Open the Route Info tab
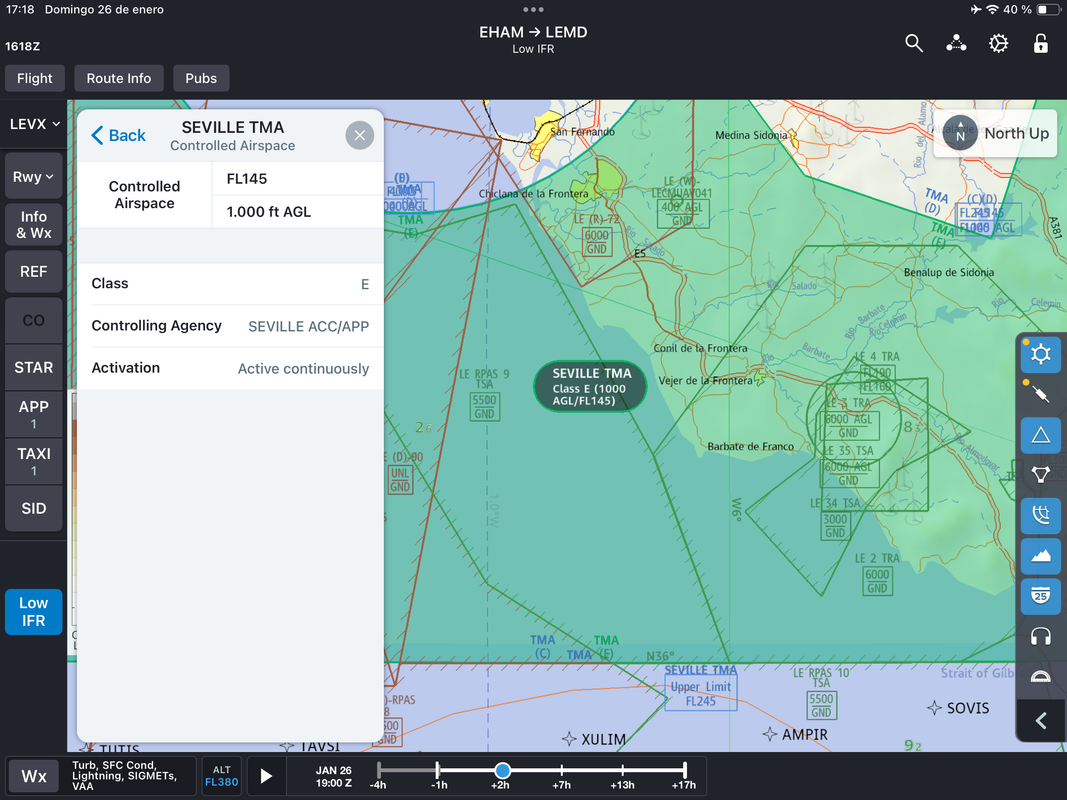Viewport: 1067px width, 800px height. [x=118, y=78]
